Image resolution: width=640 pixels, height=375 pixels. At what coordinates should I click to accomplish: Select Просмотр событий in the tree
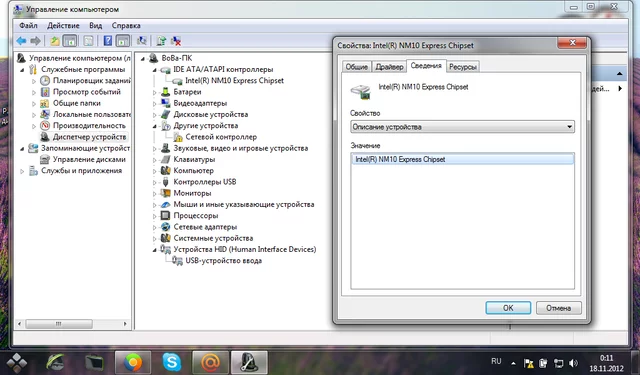click(x=87, y=92)
